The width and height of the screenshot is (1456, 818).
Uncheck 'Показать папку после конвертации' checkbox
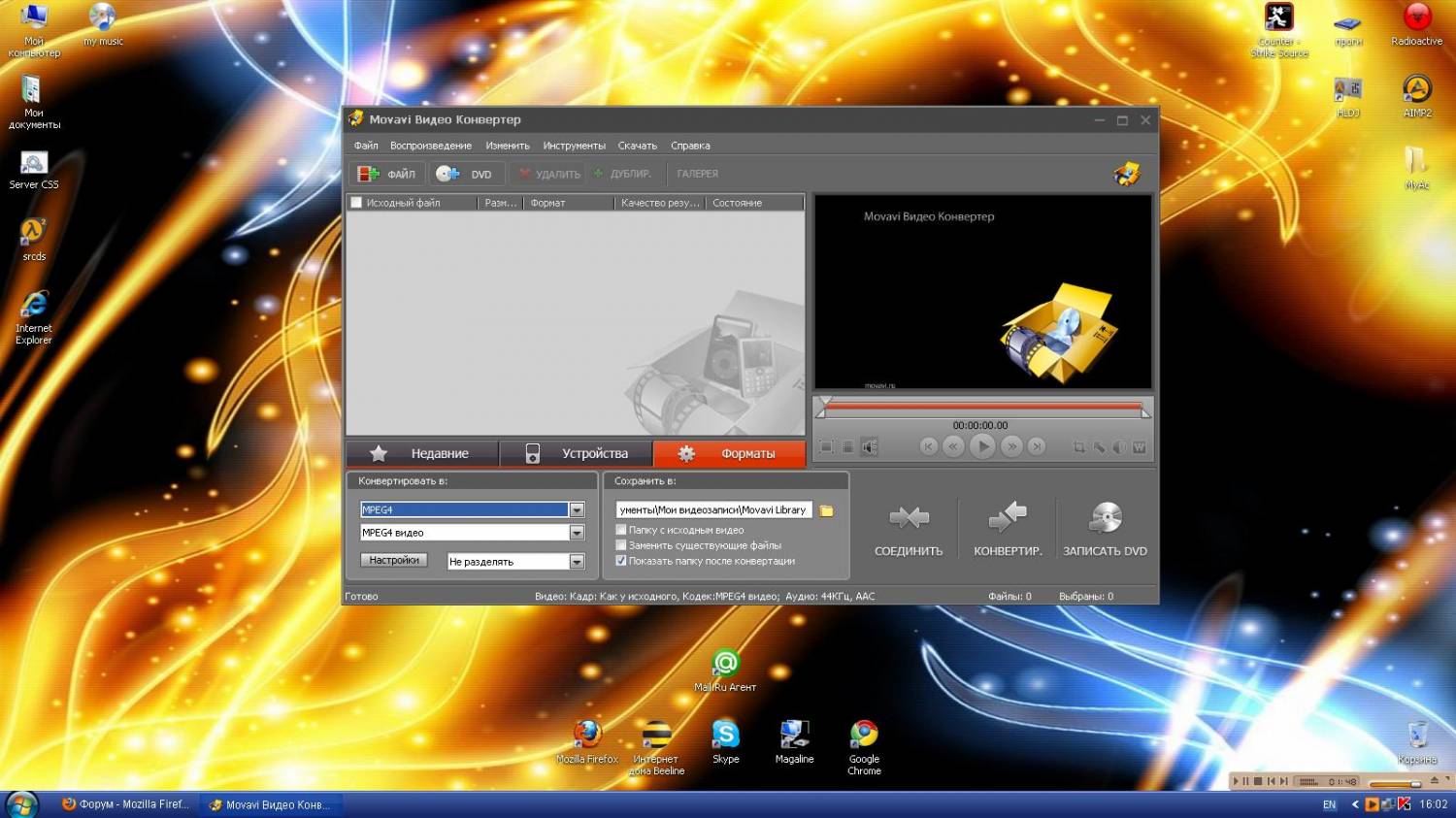click(621, 561)
